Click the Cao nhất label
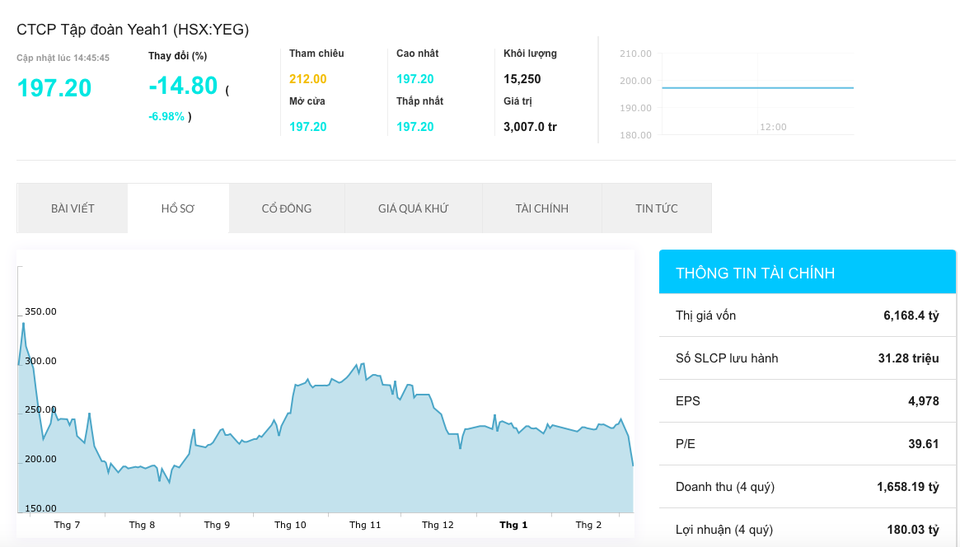The width and height of the screenshot is (960, 547). pos(418,53)
